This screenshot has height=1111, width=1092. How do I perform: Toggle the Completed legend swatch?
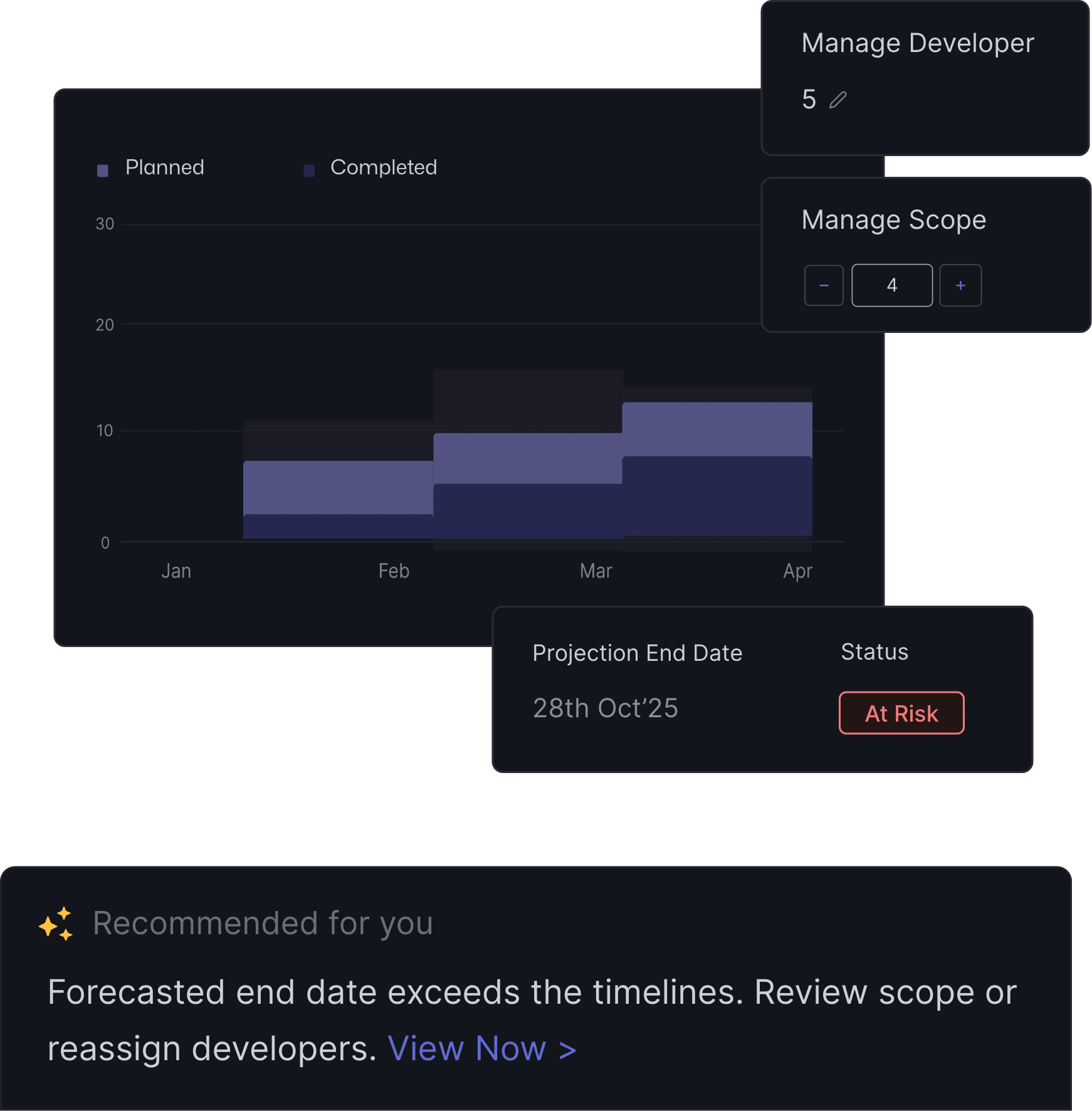tap(309, 171)
